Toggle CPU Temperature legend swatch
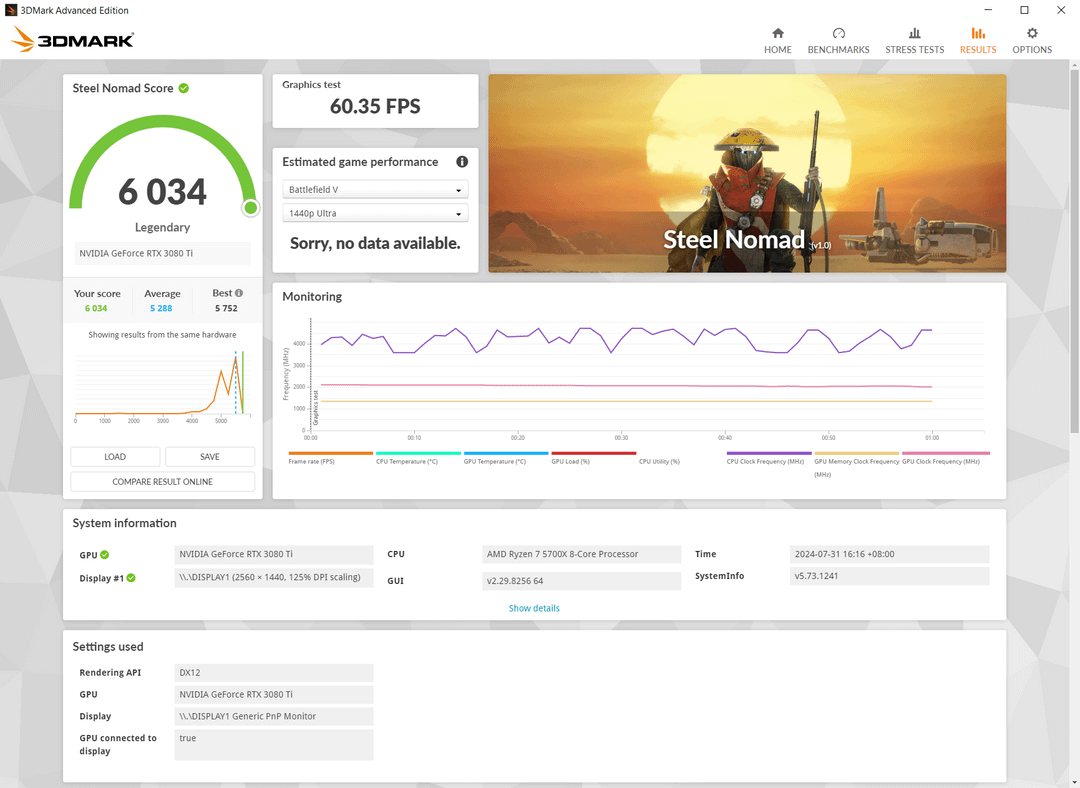 pos(418,453)
